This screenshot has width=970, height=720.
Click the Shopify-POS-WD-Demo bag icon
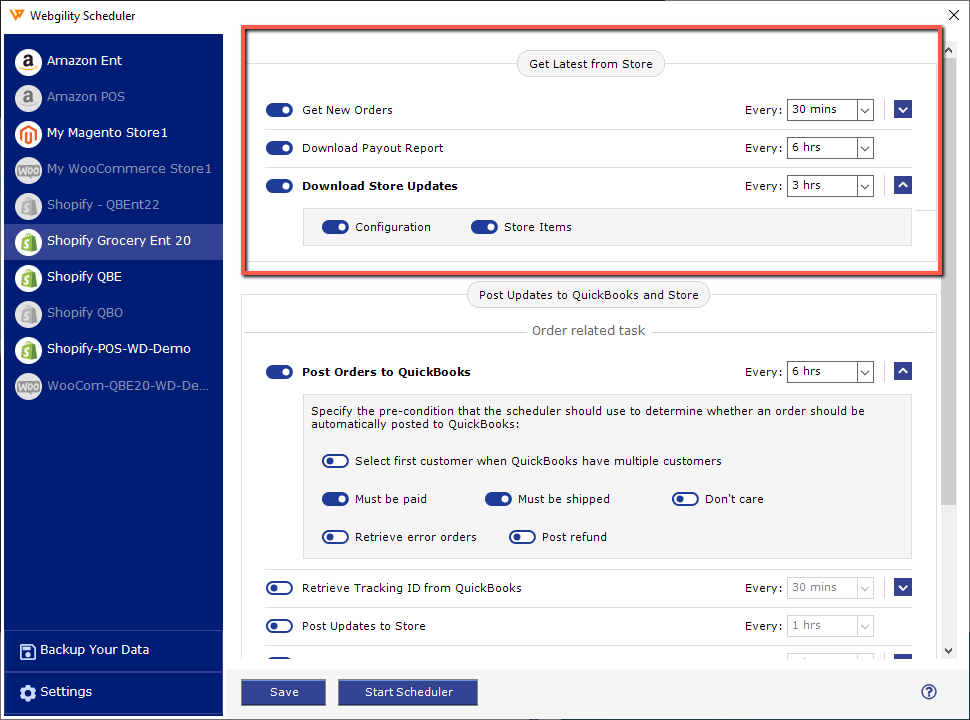tap(28, 349)
